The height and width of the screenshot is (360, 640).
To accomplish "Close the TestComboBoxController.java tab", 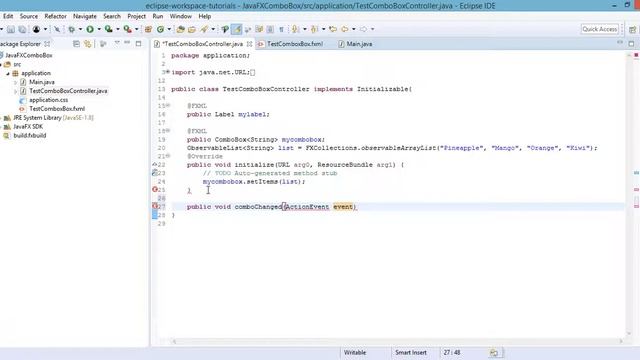I will pyautogui.click(x=249, y=44).
